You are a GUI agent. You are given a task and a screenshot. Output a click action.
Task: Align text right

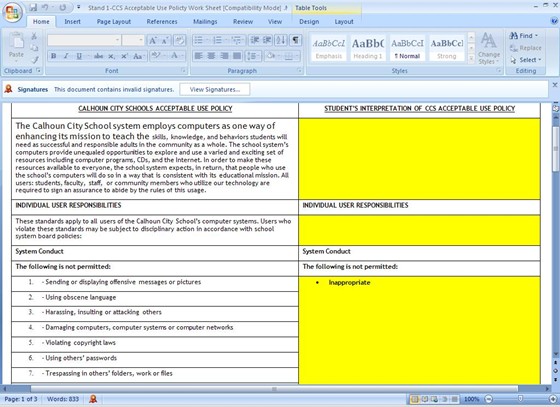point(224,56)
